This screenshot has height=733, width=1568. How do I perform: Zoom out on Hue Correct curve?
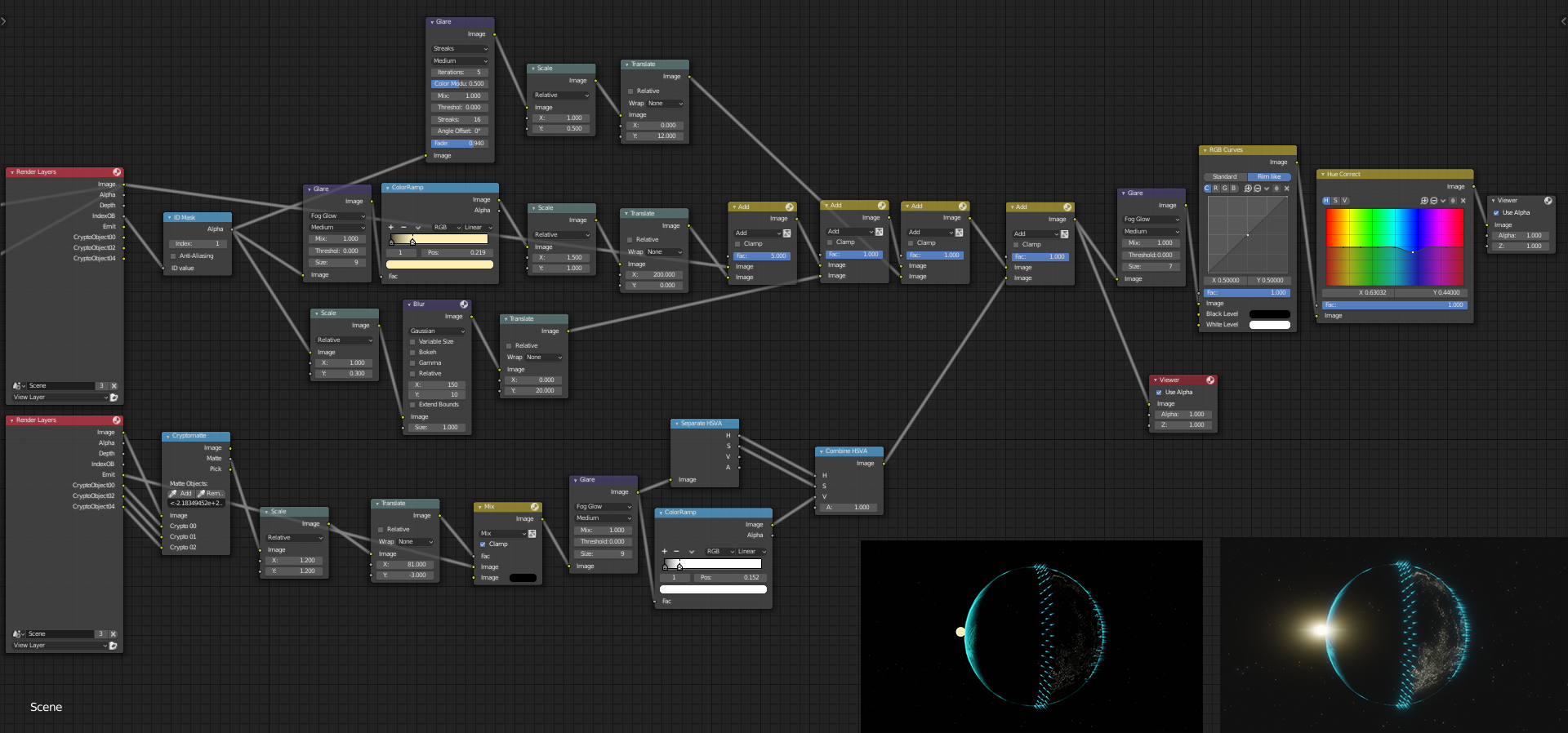(1434, 201)
